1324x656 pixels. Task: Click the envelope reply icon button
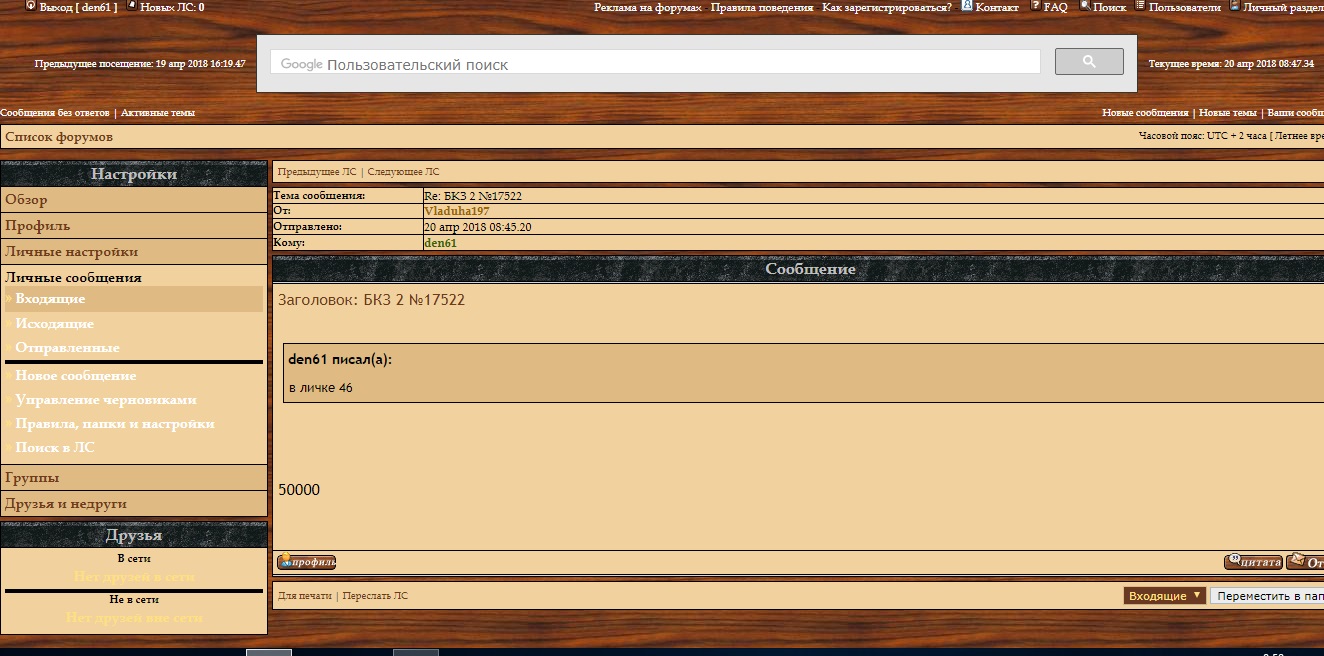(1305, 562)
